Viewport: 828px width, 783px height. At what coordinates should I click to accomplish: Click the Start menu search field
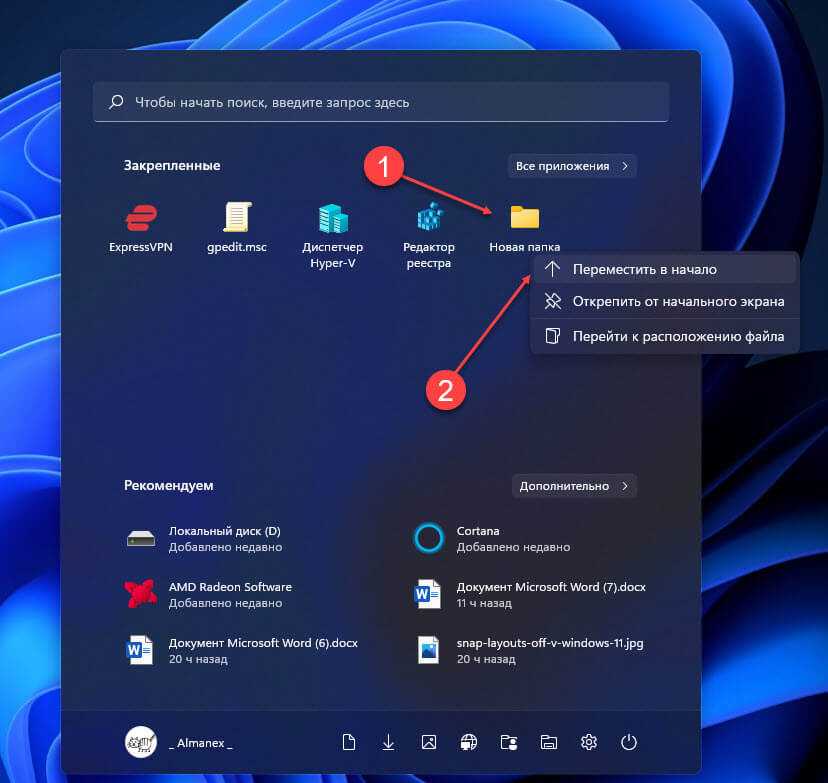381,102
